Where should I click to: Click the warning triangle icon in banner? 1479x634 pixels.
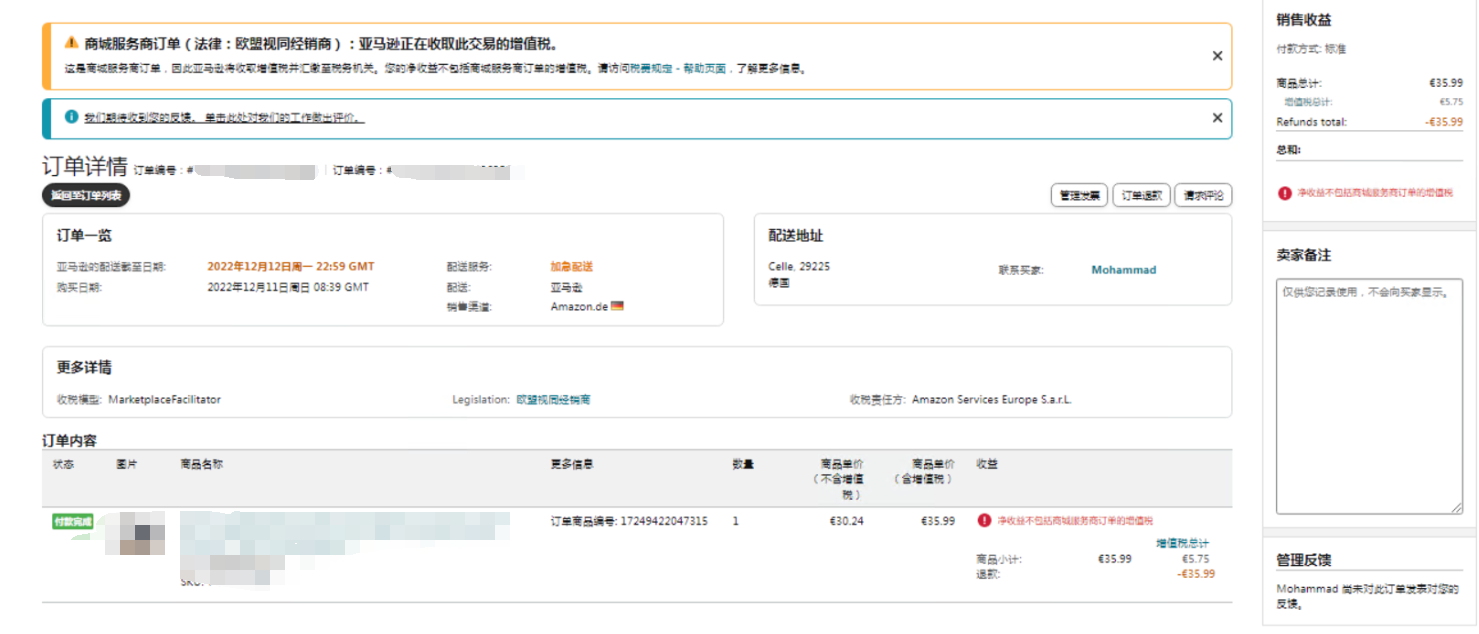point(71,43)
